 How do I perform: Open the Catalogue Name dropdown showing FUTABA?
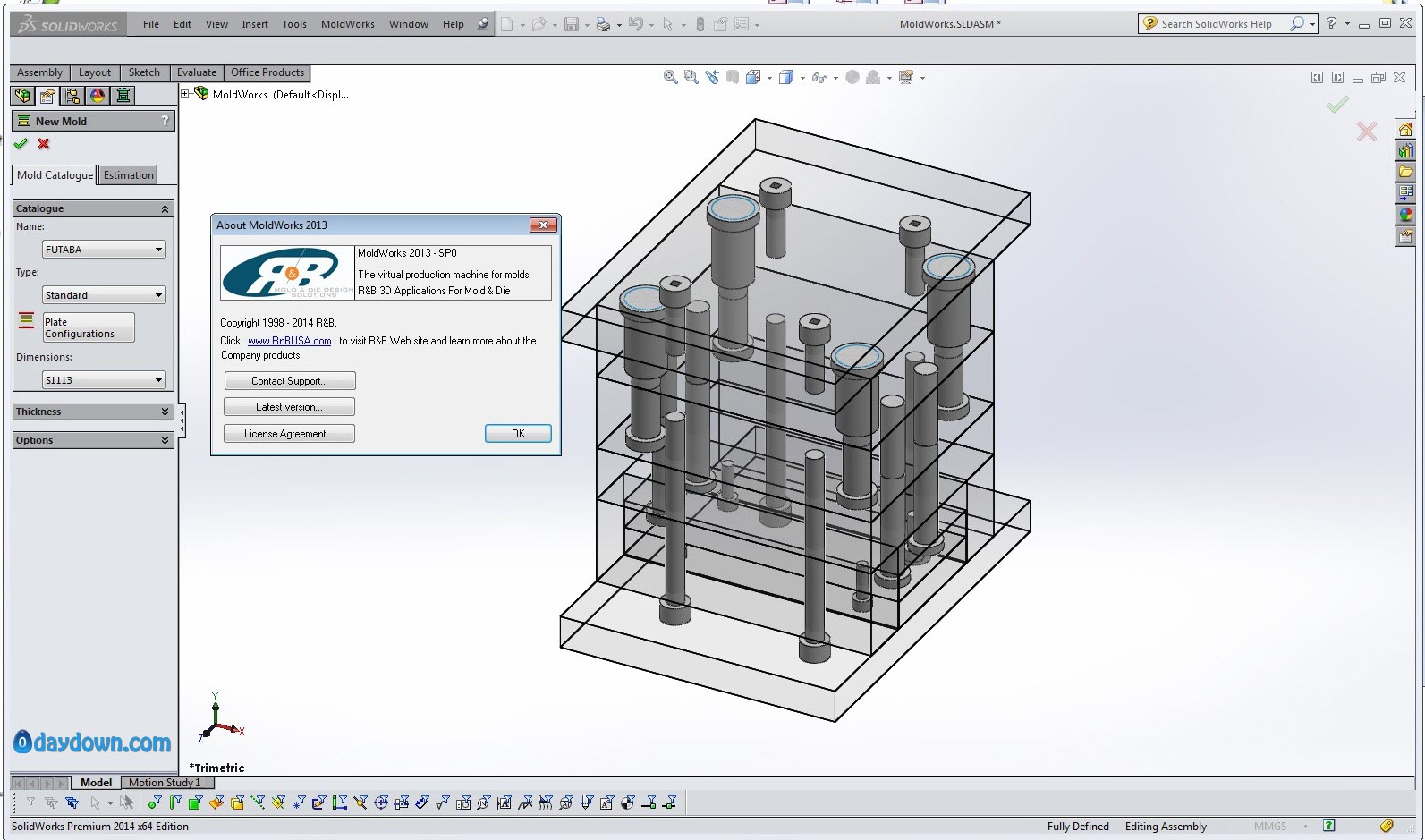tap(104, 250)
